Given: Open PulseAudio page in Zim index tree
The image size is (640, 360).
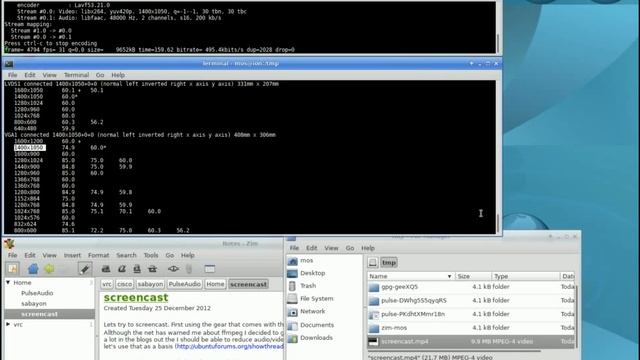Looking at the screenshot, I should [x=37, y=293].
